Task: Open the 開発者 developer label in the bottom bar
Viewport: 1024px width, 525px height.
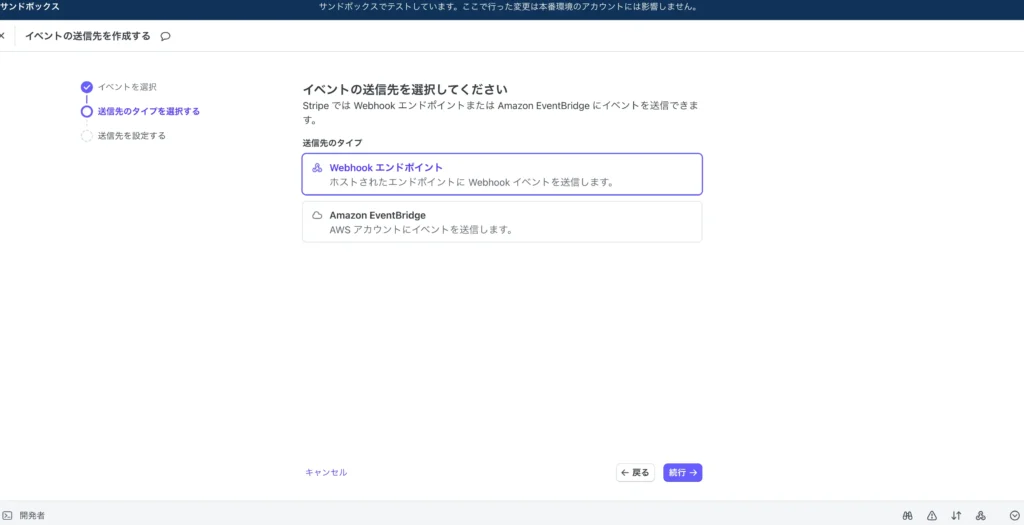Action: [32, 515]
